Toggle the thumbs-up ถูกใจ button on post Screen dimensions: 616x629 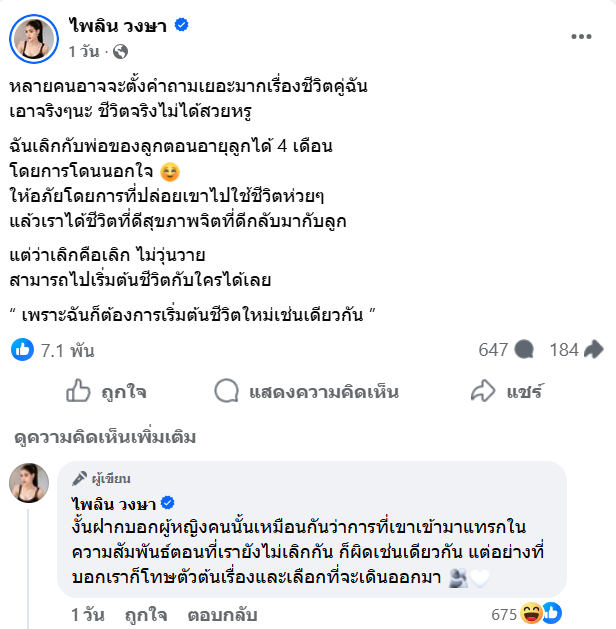point(108,392)
